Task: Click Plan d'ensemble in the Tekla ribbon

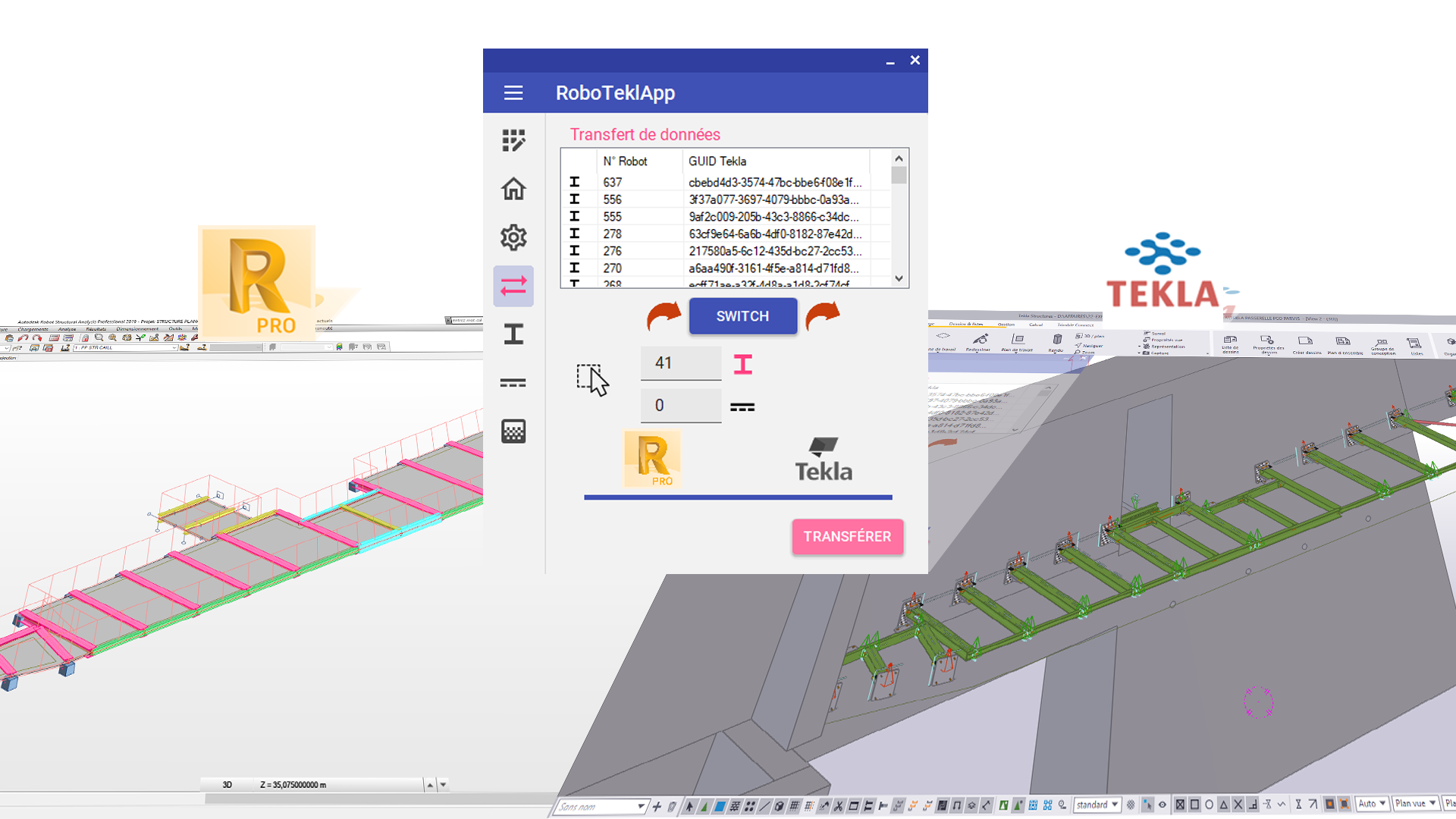Action: coord(1345,344)
